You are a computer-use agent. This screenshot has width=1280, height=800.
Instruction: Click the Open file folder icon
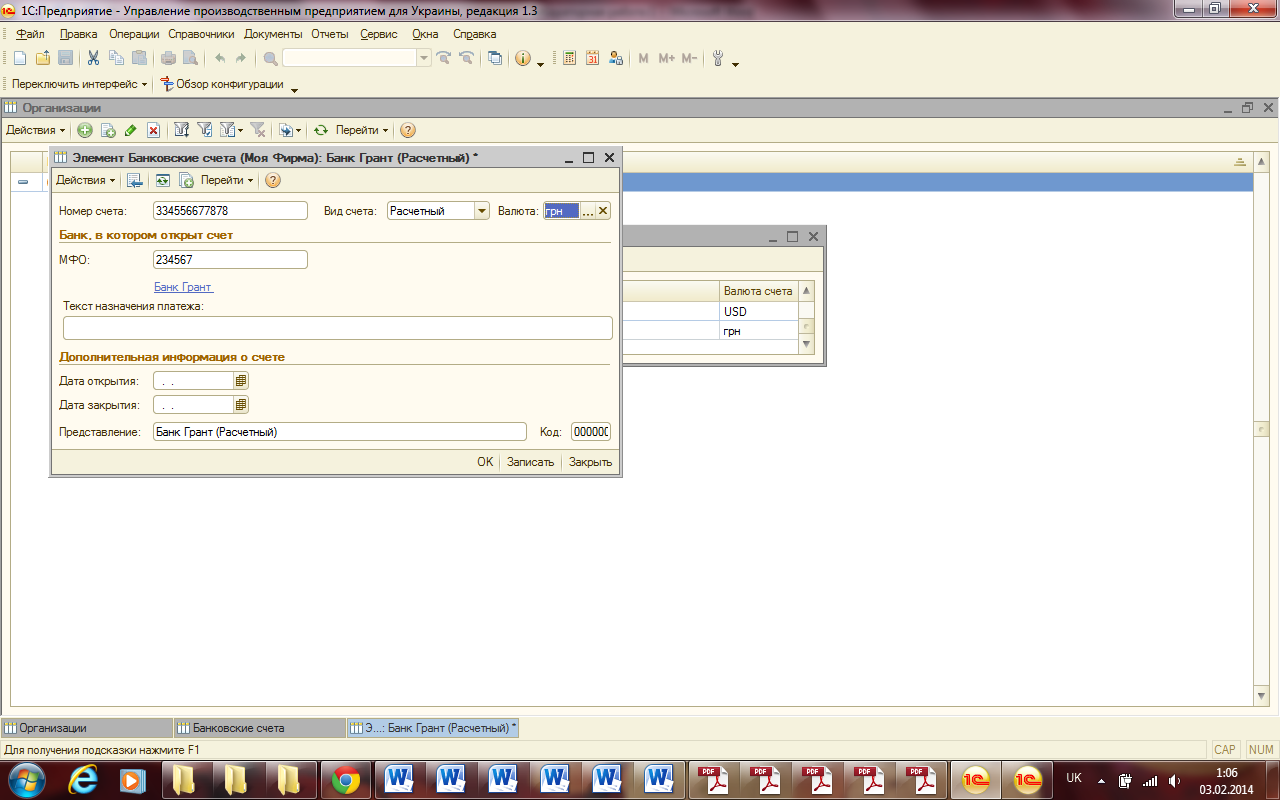(x=43, y=58)
